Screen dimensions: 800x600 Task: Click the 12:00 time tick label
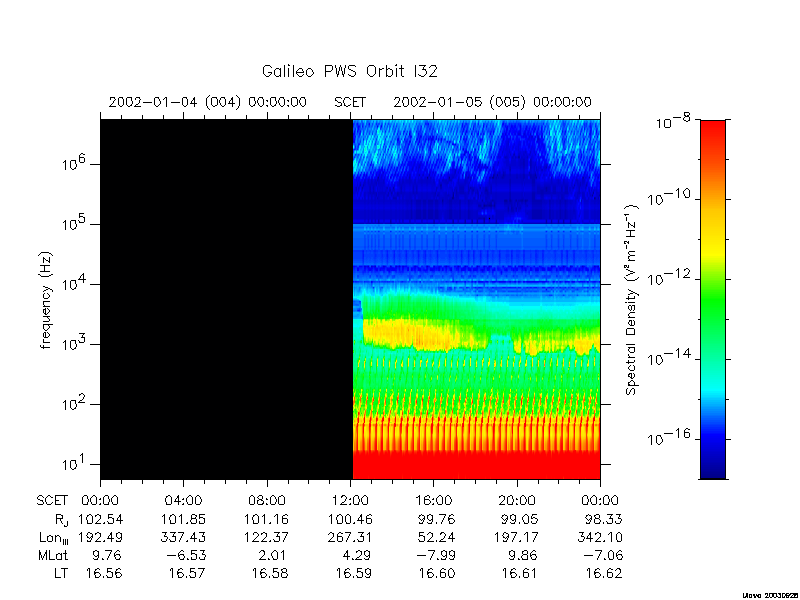click(351, 501)
